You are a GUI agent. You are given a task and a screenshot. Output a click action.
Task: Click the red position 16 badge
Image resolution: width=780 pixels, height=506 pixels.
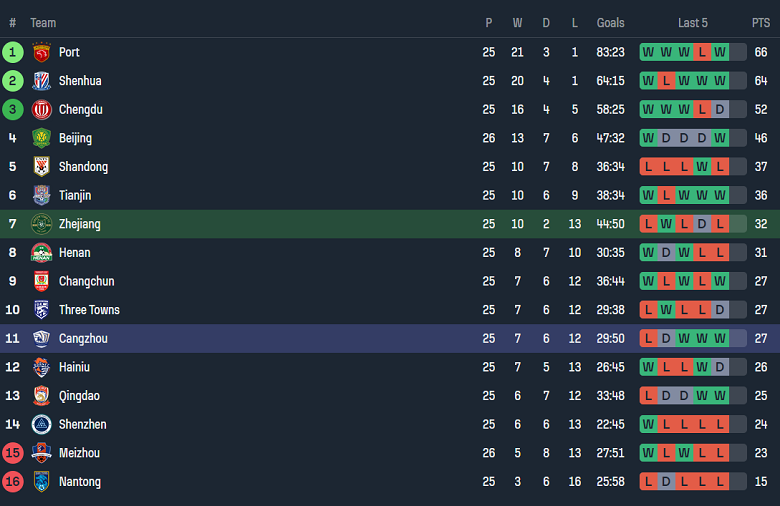coord(13,482)
